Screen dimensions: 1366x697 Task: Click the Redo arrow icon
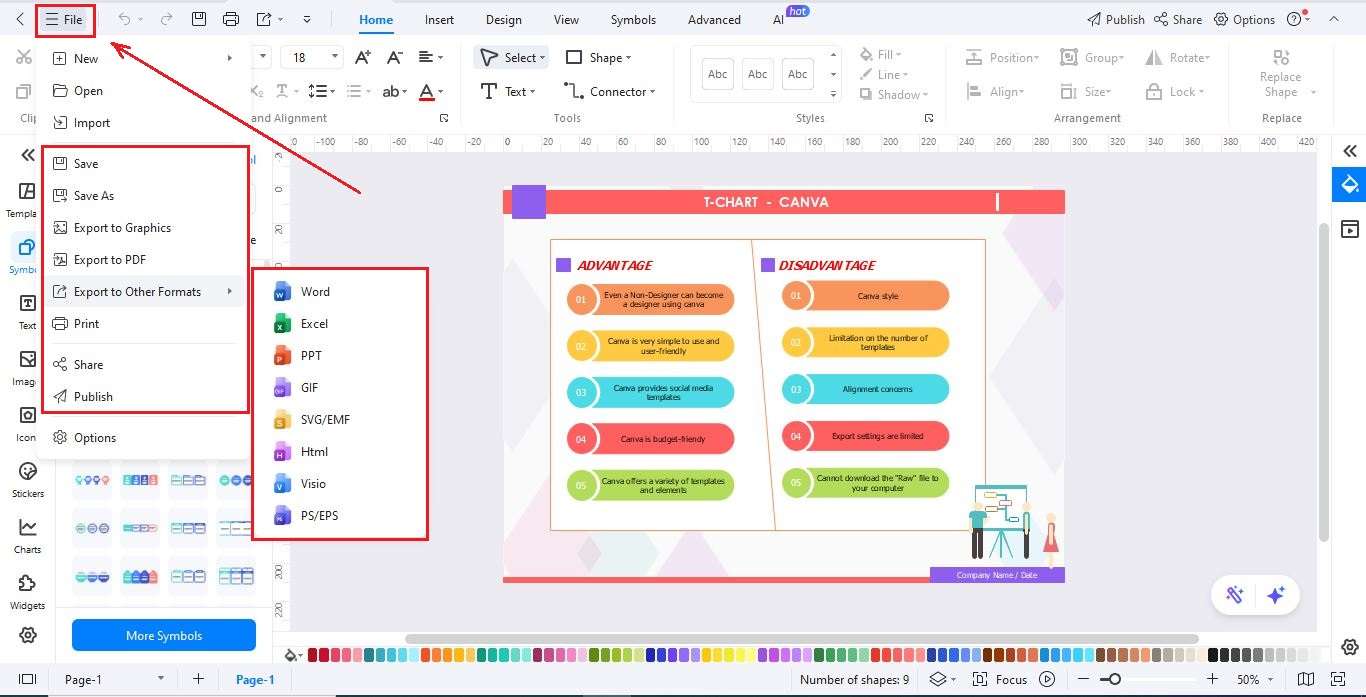166,19
